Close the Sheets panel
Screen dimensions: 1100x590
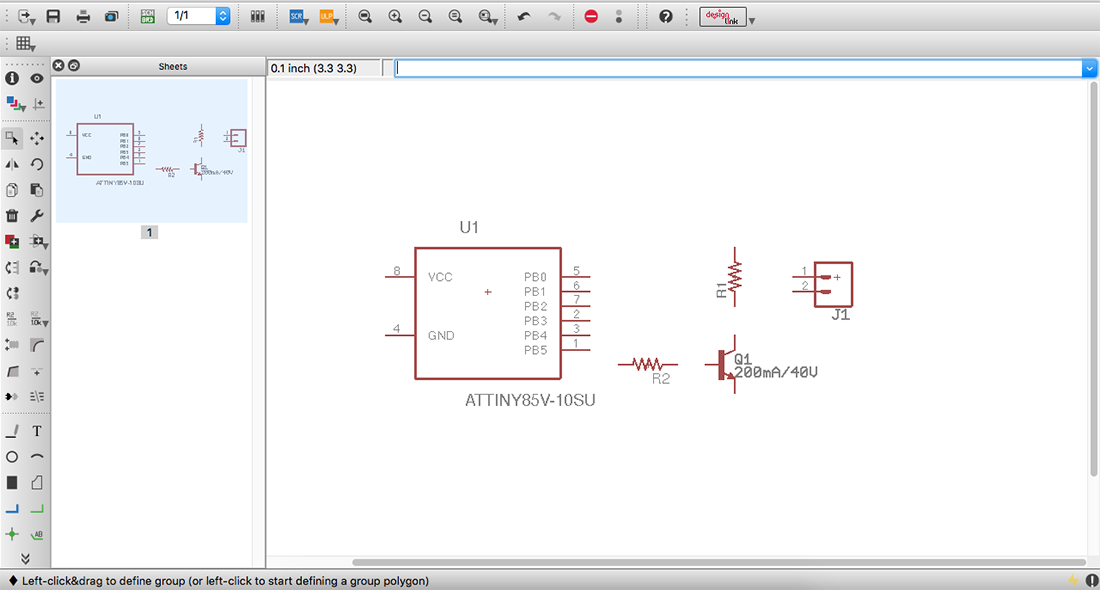point(59,65)
